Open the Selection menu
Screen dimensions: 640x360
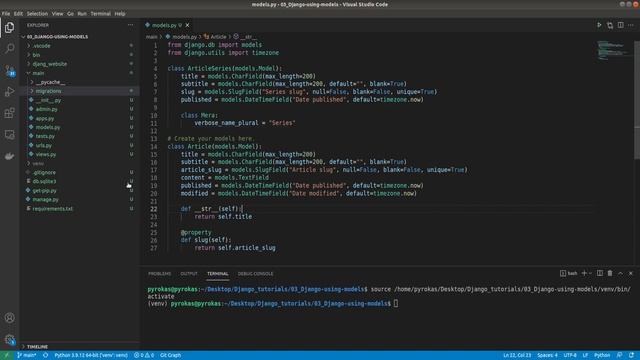(x=37, y=13)
